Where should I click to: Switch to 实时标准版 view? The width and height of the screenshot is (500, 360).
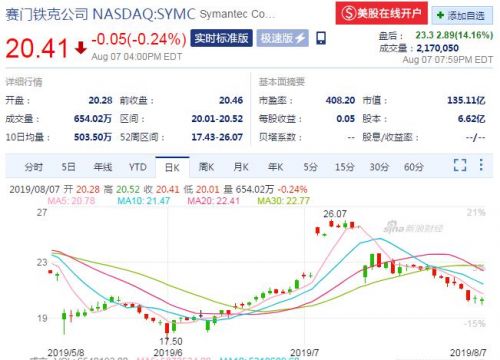pos(221,38)
